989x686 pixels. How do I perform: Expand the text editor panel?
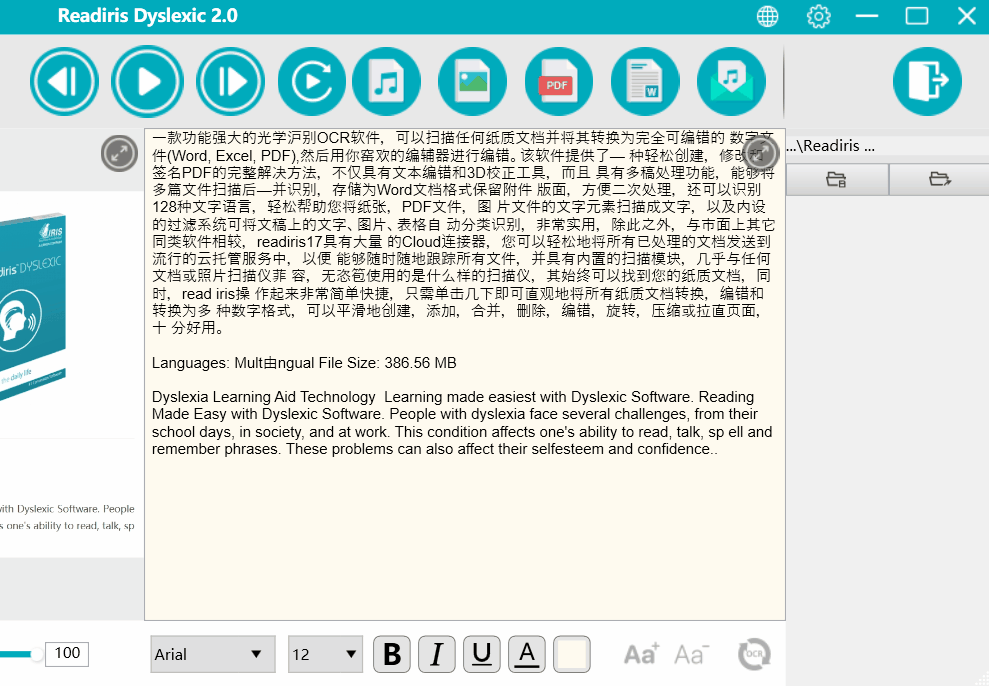[760, 153]
